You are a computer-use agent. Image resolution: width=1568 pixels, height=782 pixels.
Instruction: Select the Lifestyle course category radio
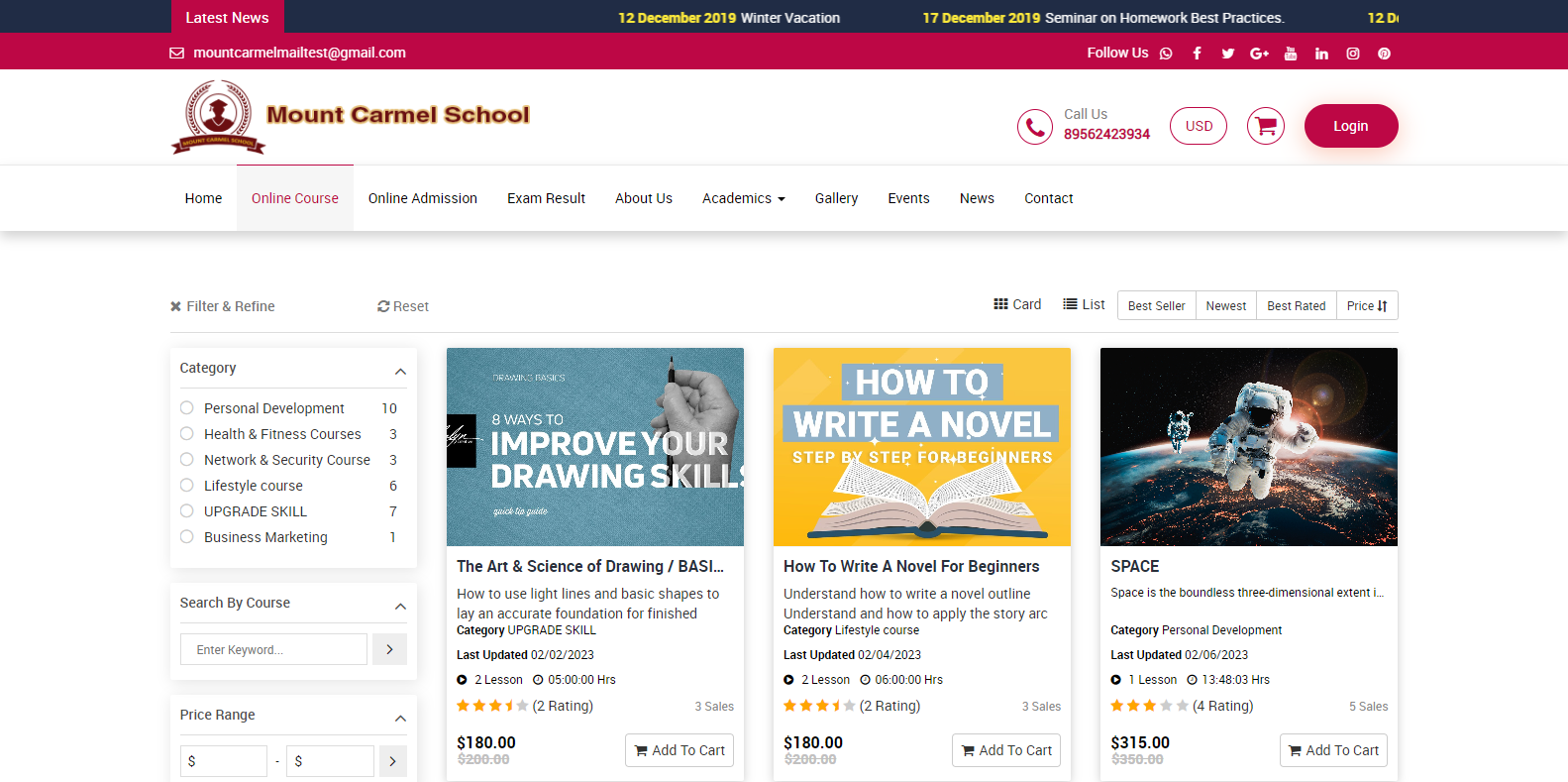(187, 485)
